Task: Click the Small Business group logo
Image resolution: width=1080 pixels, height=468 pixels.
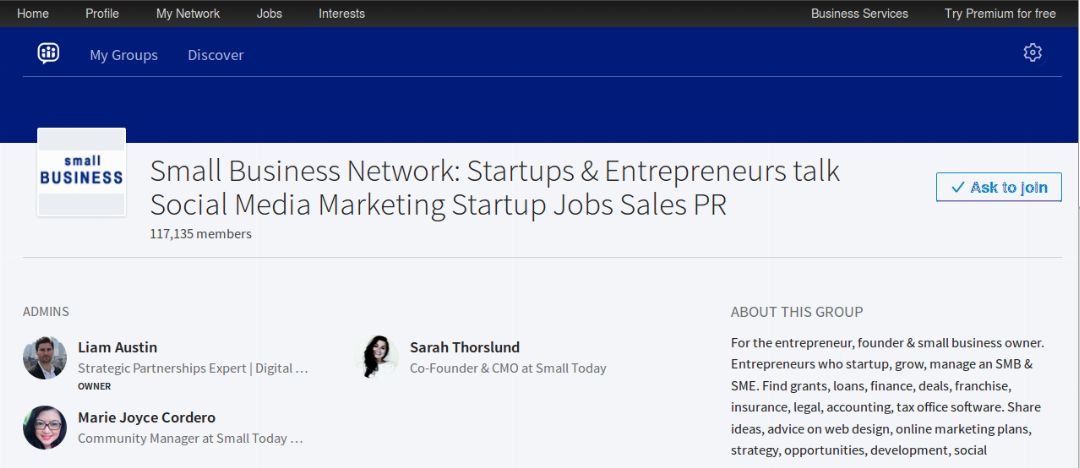Action: pyautogui.click(x=81, y=172)
